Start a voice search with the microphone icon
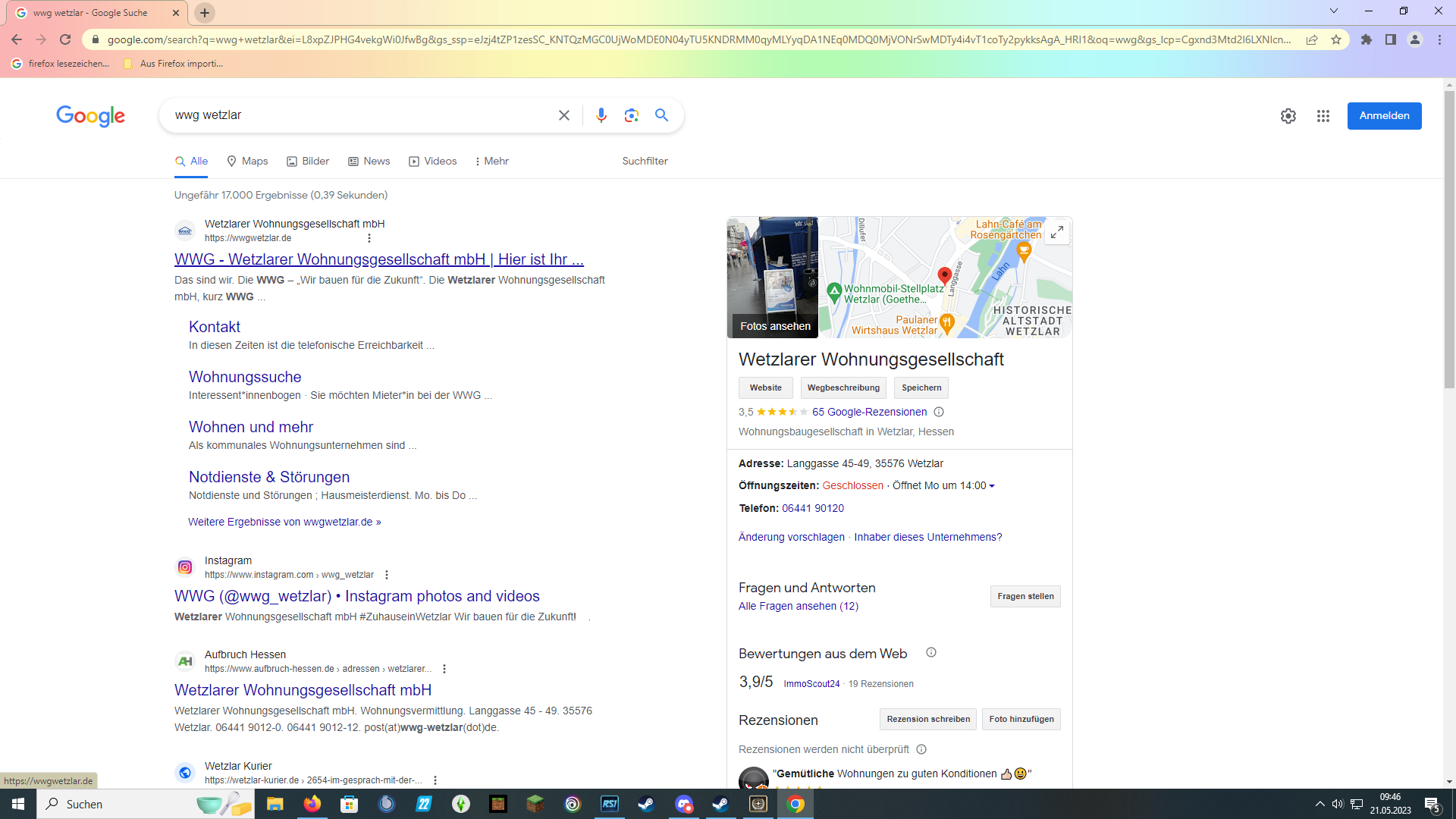This screenshot has width=1456, height=819. point(601,115)
